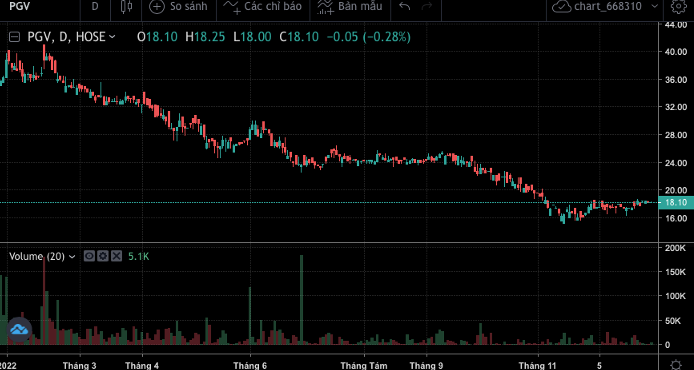Remove Volume indicator with X icon

[116, 256]
